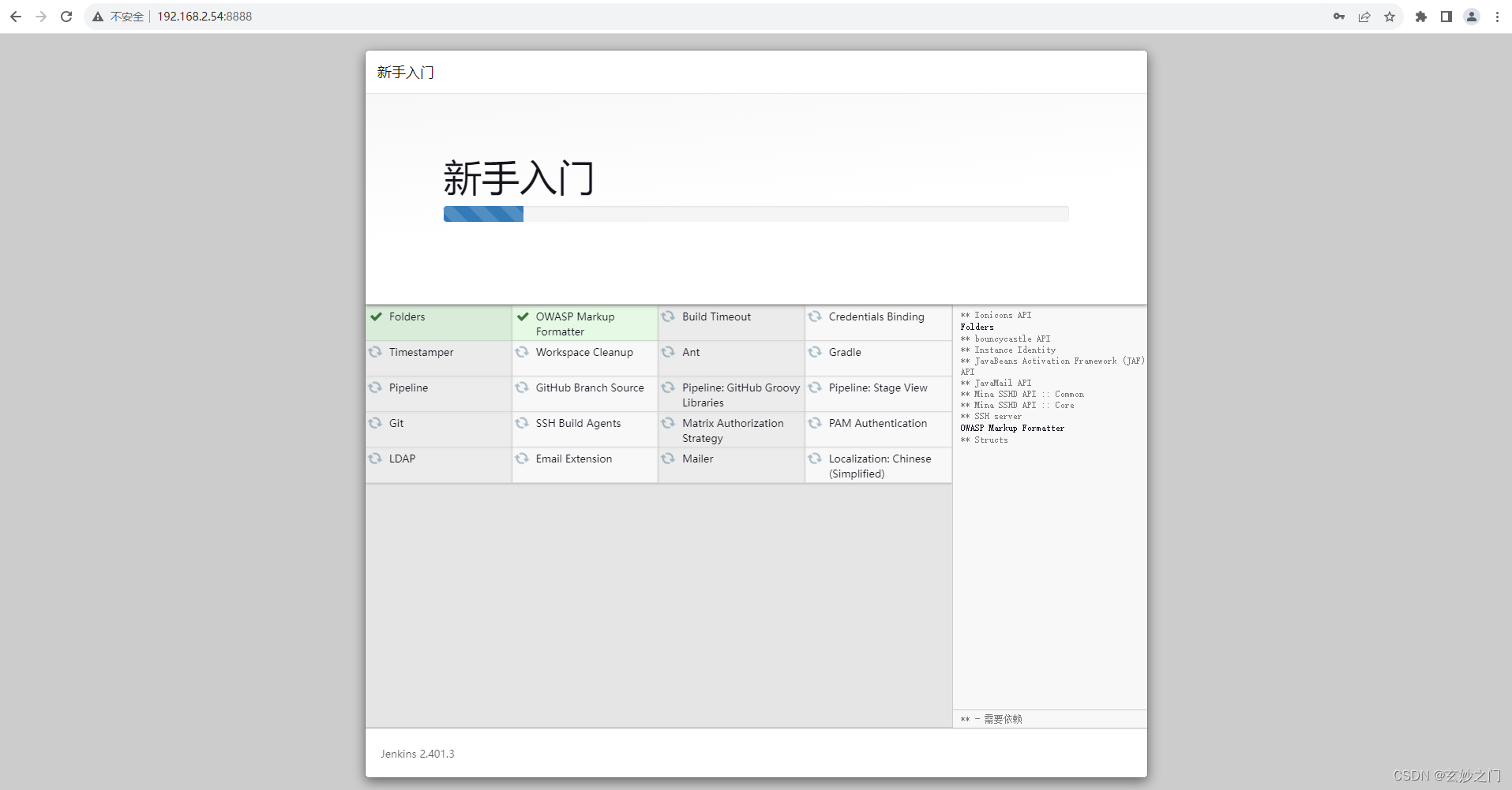The height and width of the screenshot is (790, 1512).
Task: Click the pending spinner icon beside LDAP
Action: coord(375,459)
